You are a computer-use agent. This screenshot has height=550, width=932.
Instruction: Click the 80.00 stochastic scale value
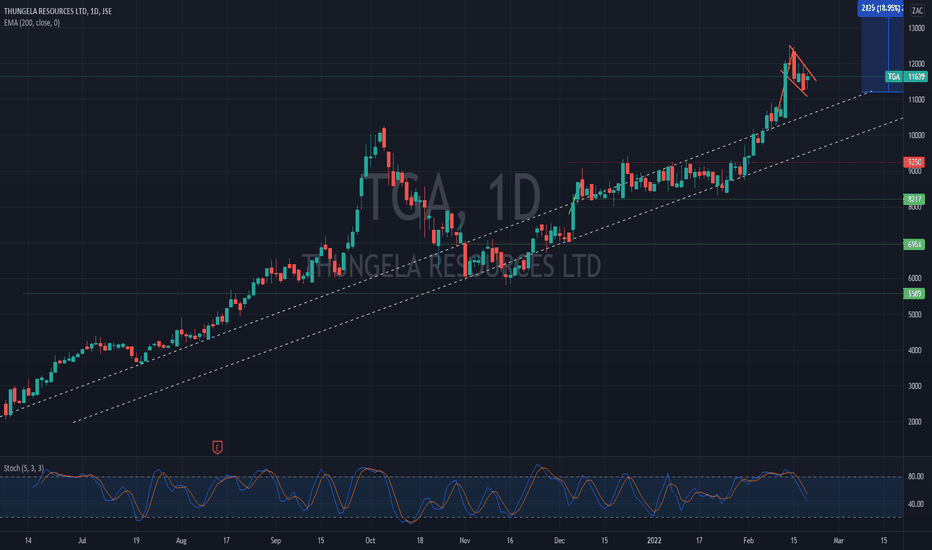click(915, 476)
